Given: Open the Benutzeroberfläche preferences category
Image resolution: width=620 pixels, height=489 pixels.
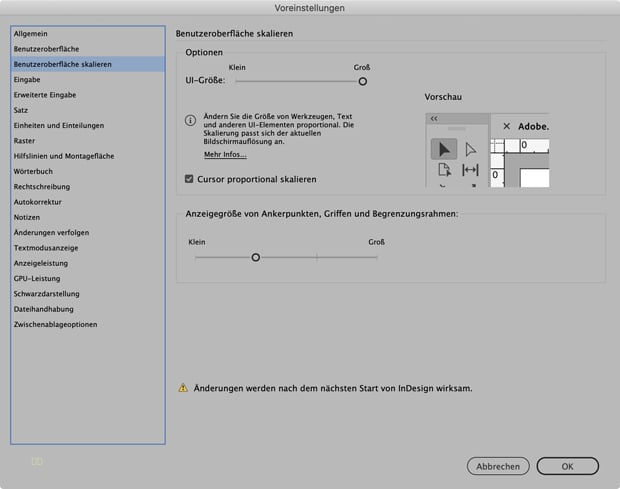Looking at the screenshot, I should pyautogui.click(x=46, y=49).
